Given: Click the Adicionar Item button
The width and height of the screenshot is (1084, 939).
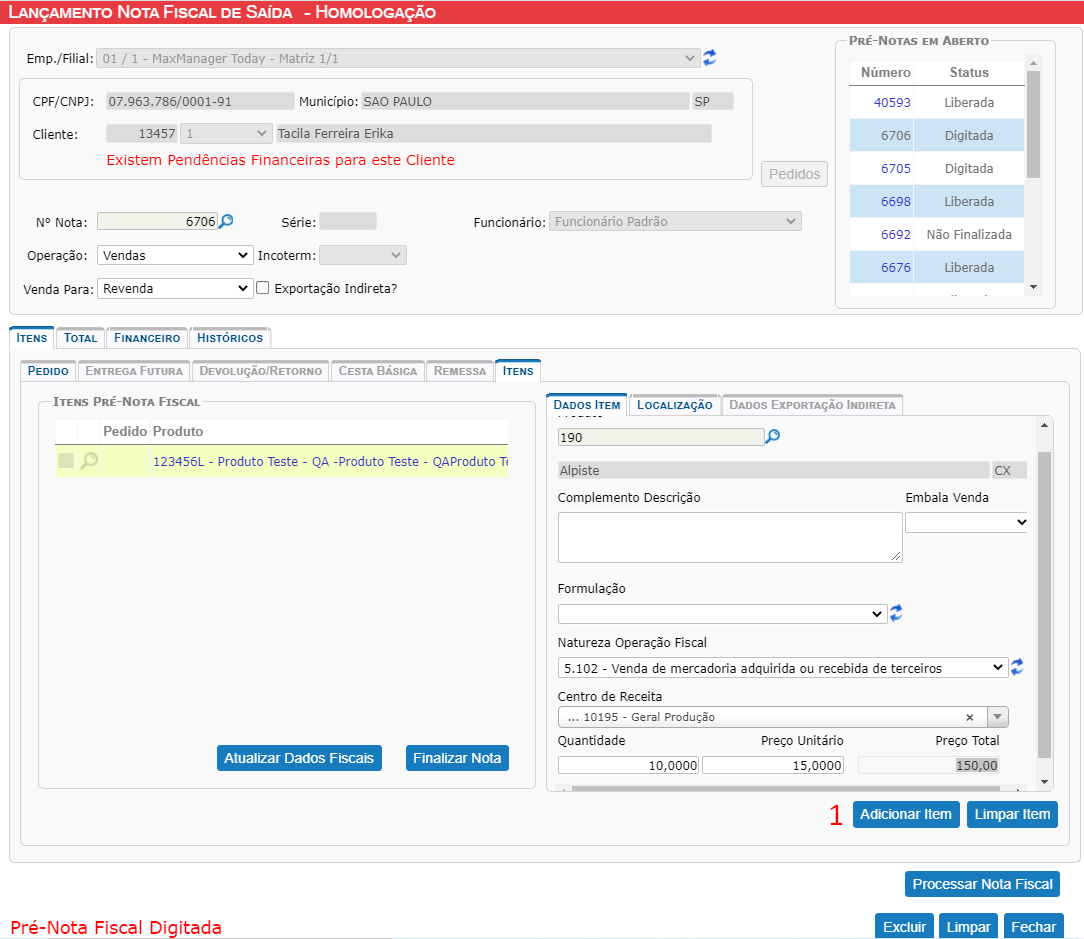Looking at the screenshot, I should [906, 815].
